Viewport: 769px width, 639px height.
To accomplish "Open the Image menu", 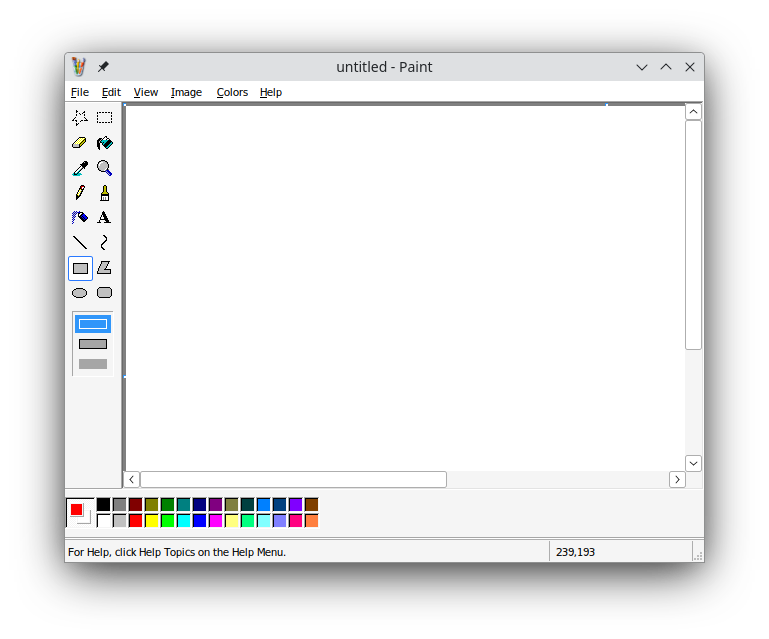I will click(186, 92).
